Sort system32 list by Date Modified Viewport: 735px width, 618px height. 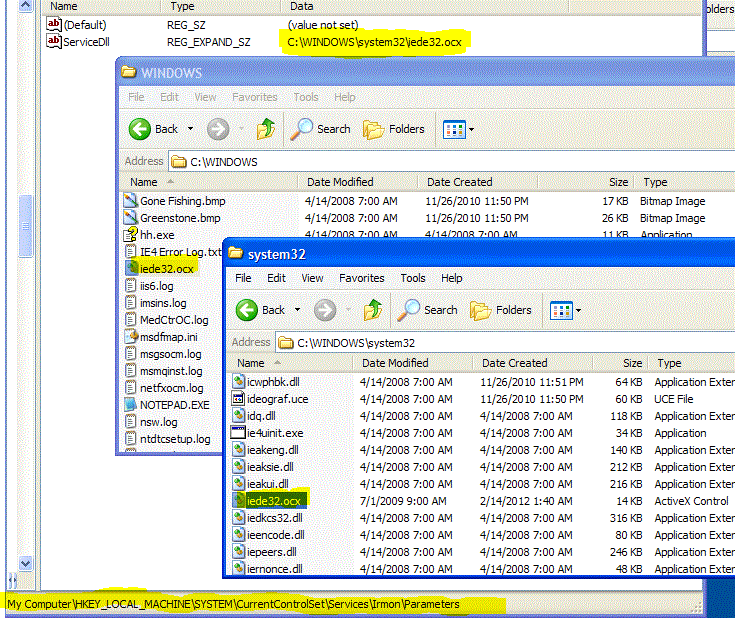(x=413, y=363)
